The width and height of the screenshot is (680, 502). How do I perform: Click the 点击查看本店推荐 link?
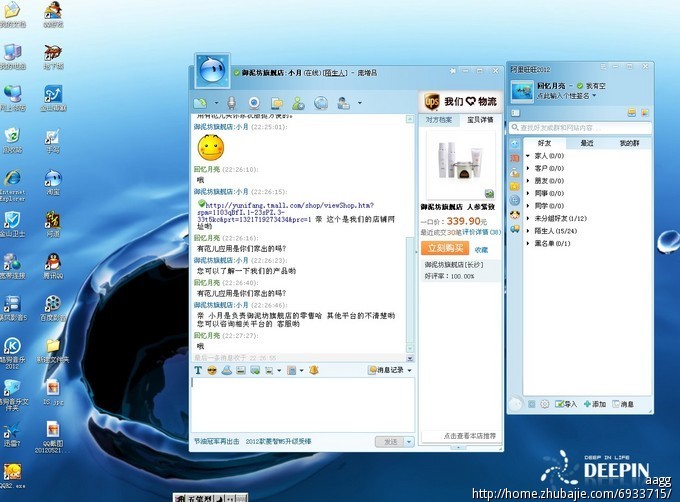(x=469, y=436)
